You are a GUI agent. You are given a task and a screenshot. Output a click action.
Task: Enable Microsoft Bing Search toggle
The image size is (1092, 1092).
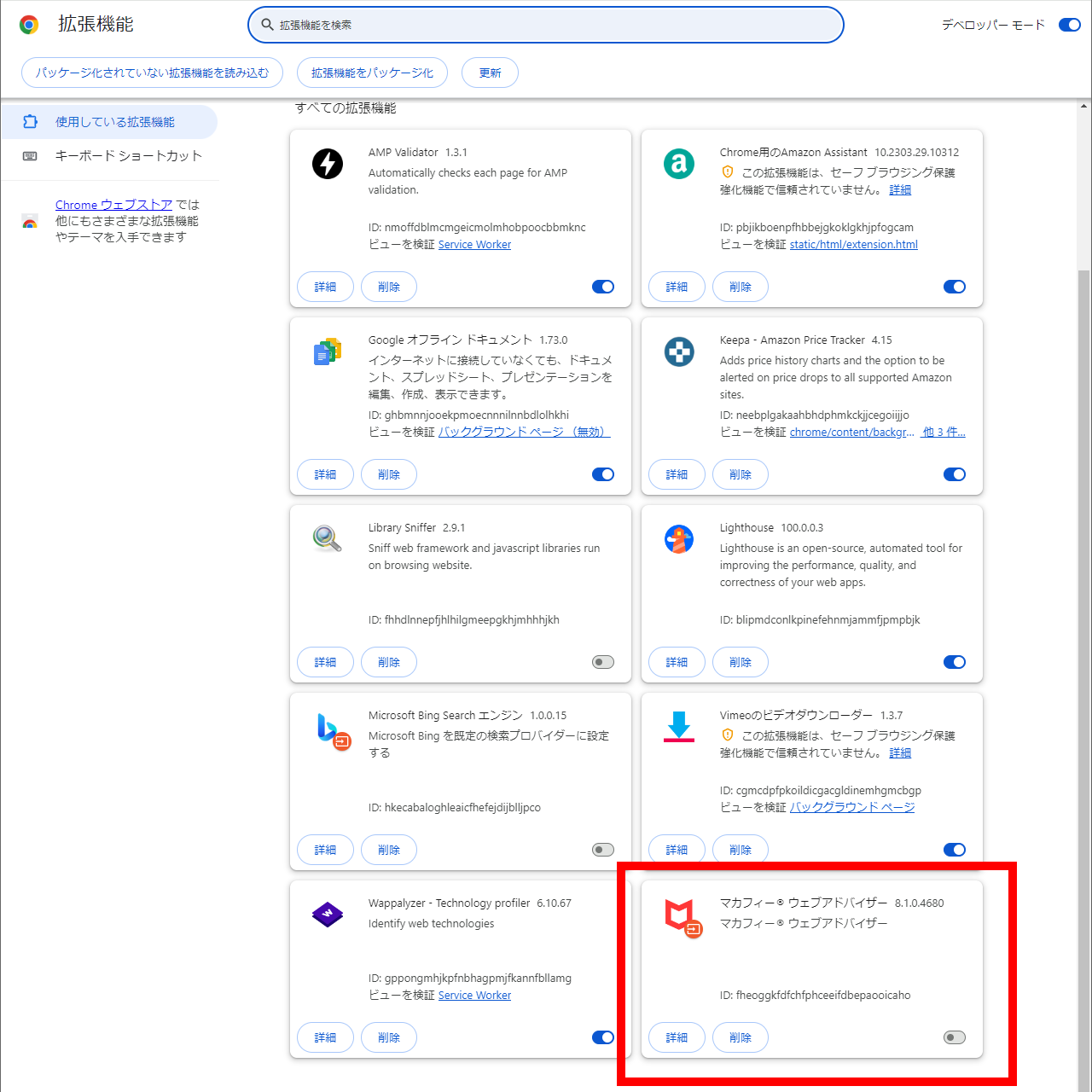(603, 850)
